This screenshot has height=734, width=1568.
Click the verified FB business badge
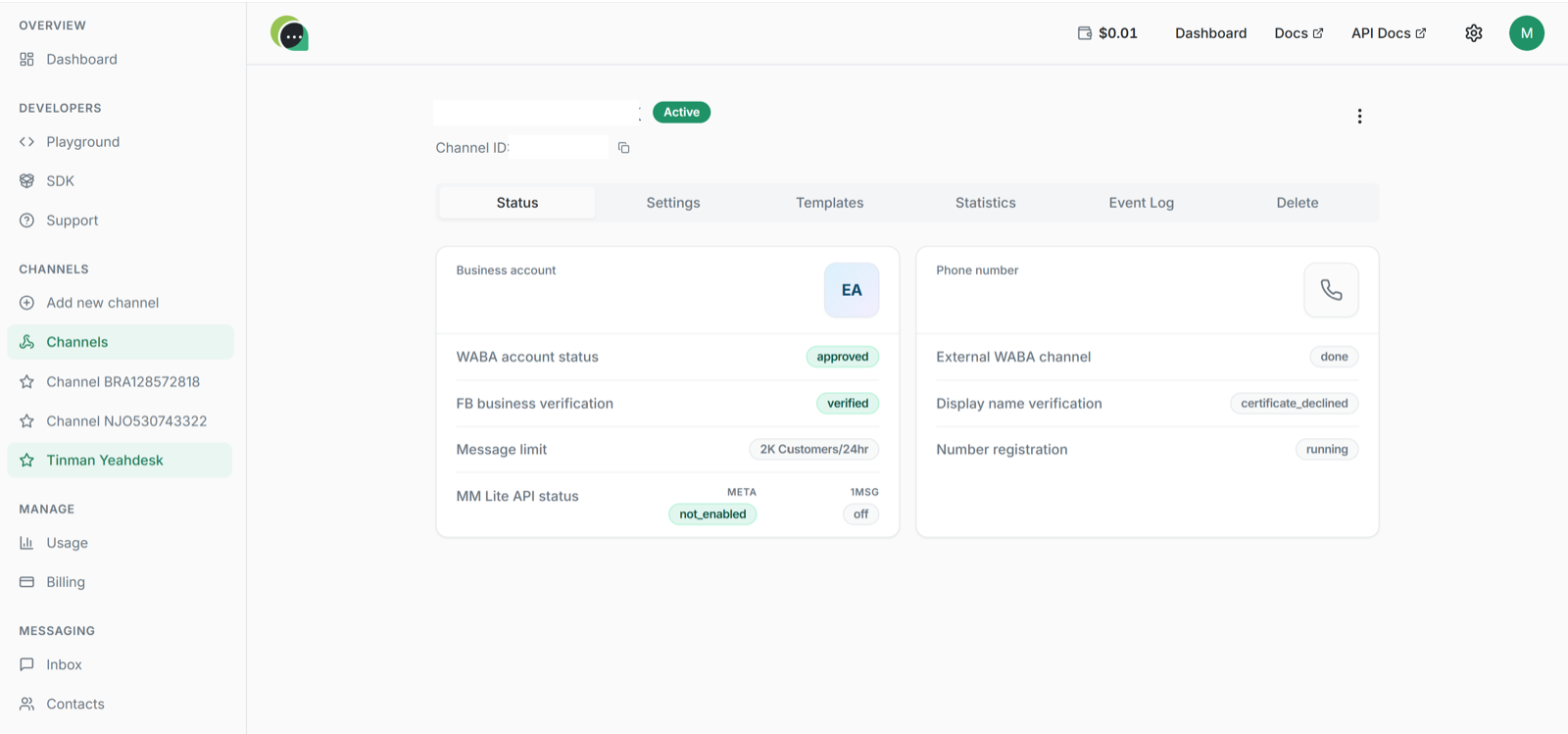click(x=848, y=404)
